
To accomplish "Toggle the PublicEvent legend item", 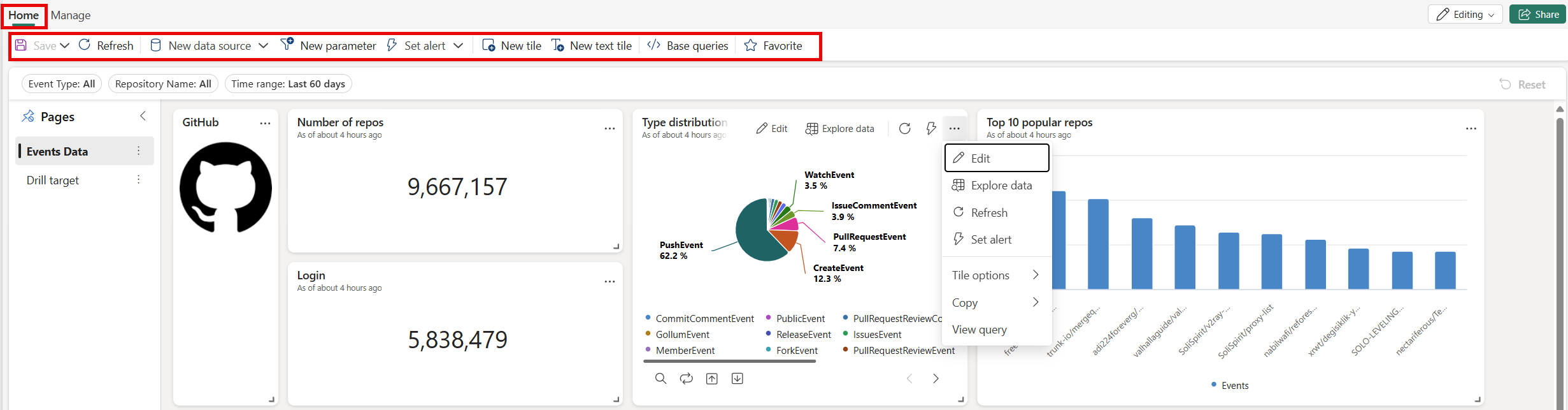I will 800,319.
